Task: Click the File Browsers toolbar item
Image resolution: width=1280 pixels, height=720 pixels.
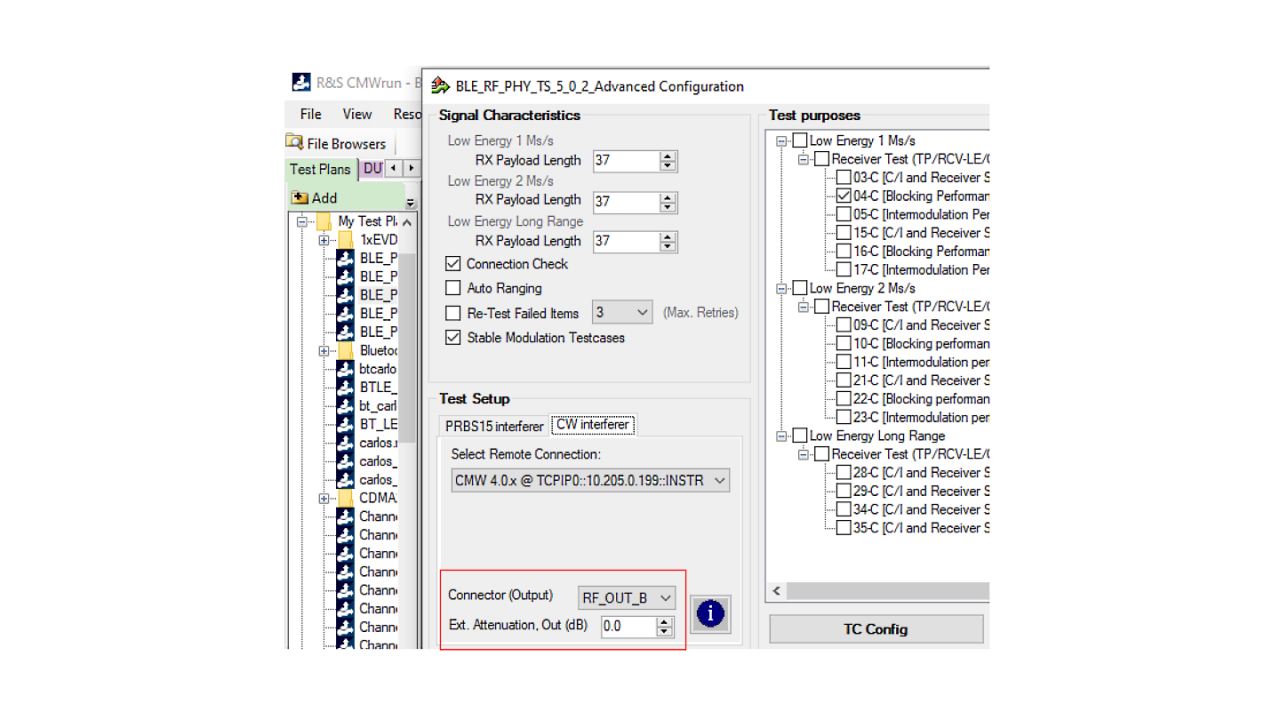Action: [336, 143]
